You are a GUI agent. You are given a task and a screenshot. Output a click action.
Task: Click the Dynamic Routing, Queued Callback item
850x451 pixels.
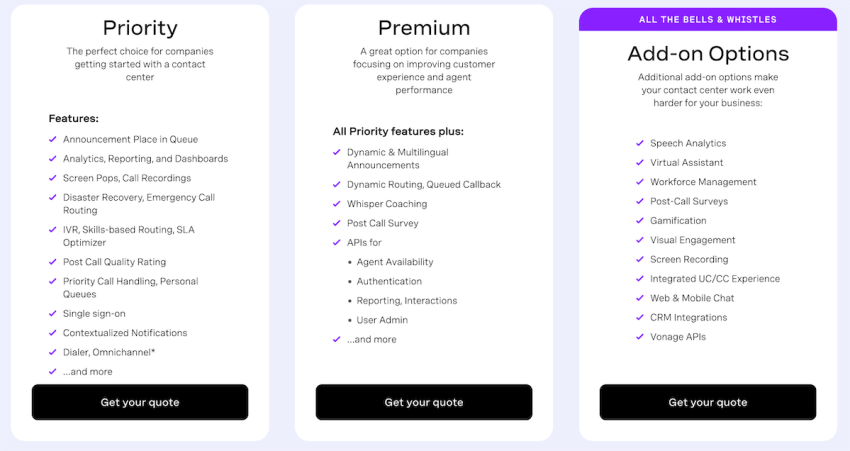pos(423,185)
